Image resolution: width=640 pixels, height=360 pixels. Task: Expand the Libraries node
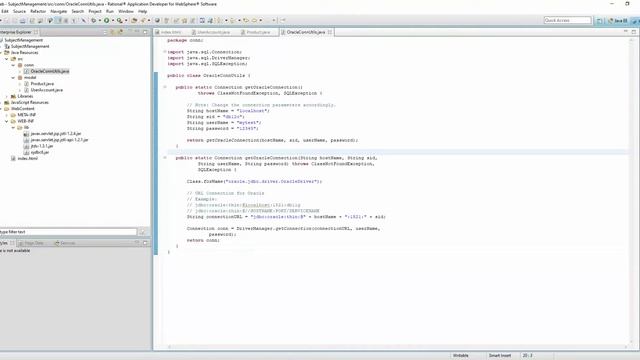(7, 96)
